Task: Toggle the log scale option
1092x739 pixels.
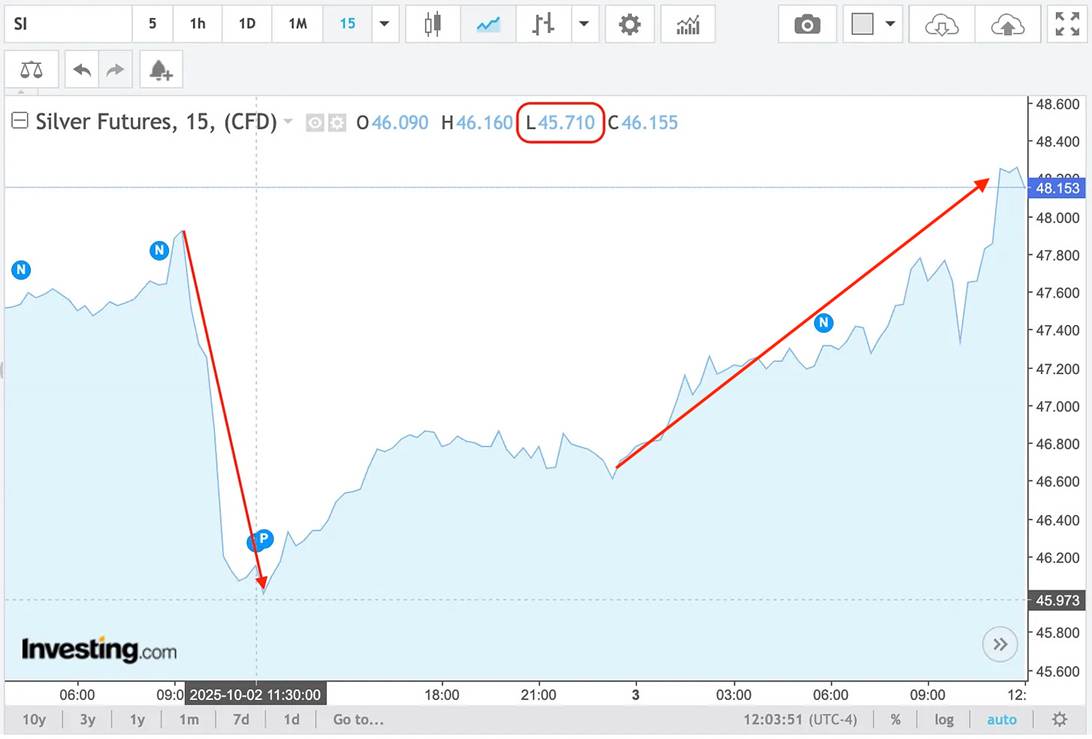Action: click(x=944, y=719)
